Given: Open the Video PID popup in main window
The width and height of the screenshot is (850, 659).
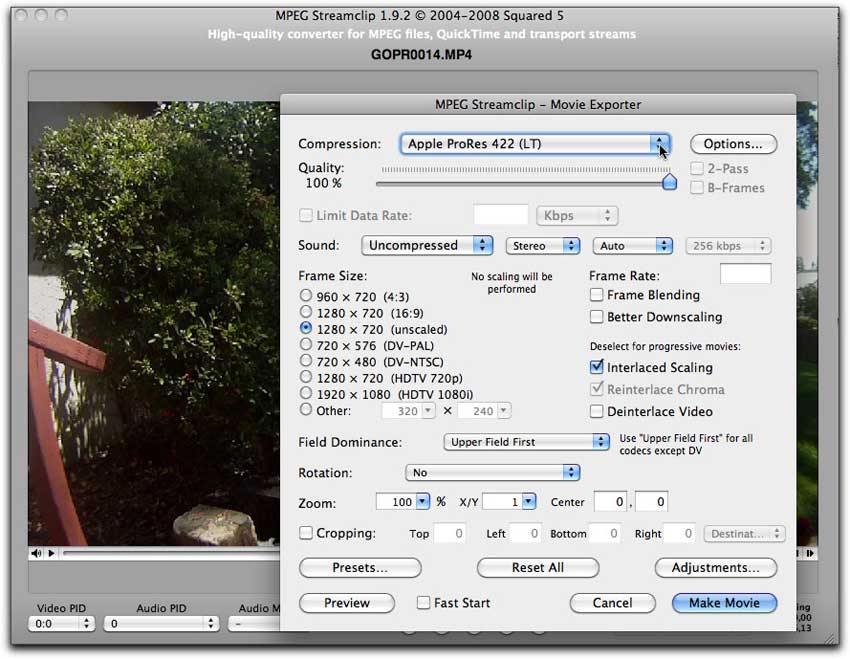Looking at the screenshot, I should [61, 624].
